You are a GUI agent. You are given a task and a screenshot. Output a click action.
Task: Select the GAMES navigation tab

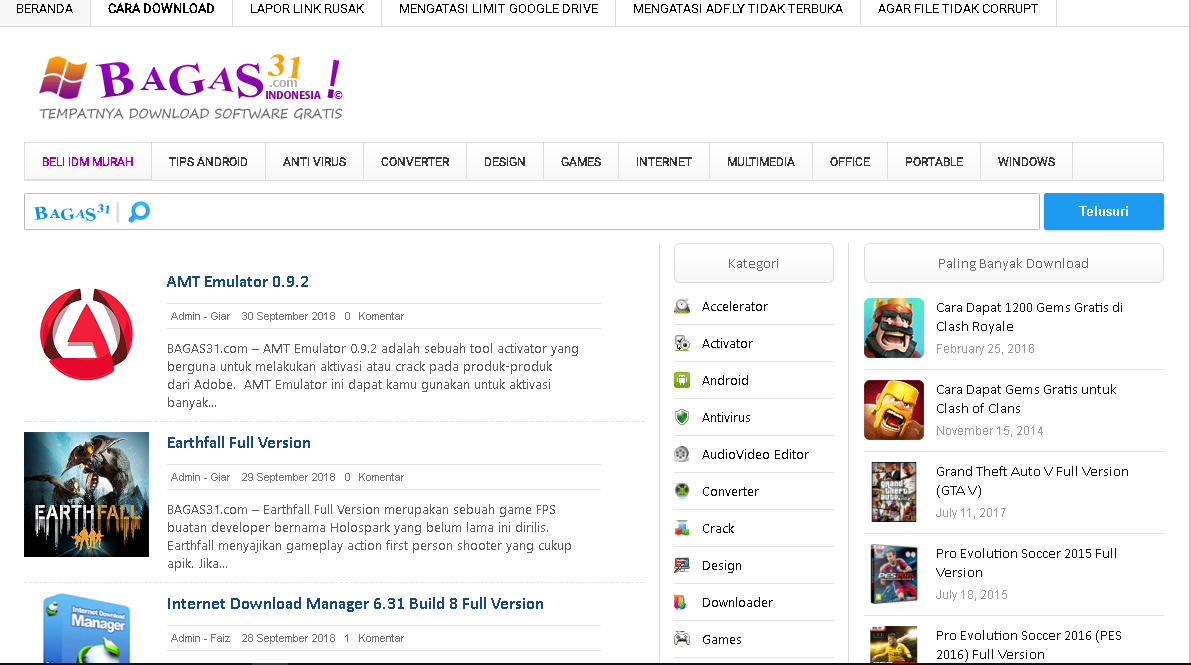click(x=581, y=162)
